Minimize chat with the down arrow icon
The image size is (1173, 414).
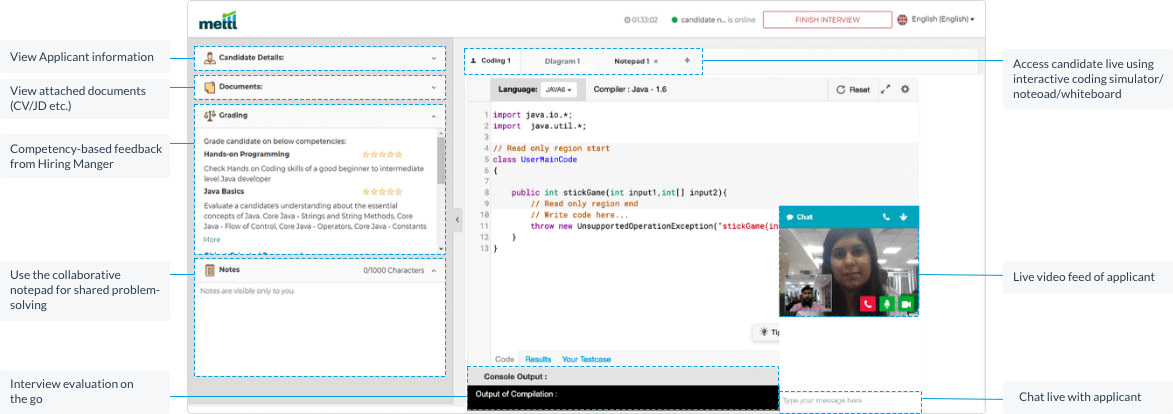coord(903,216)
